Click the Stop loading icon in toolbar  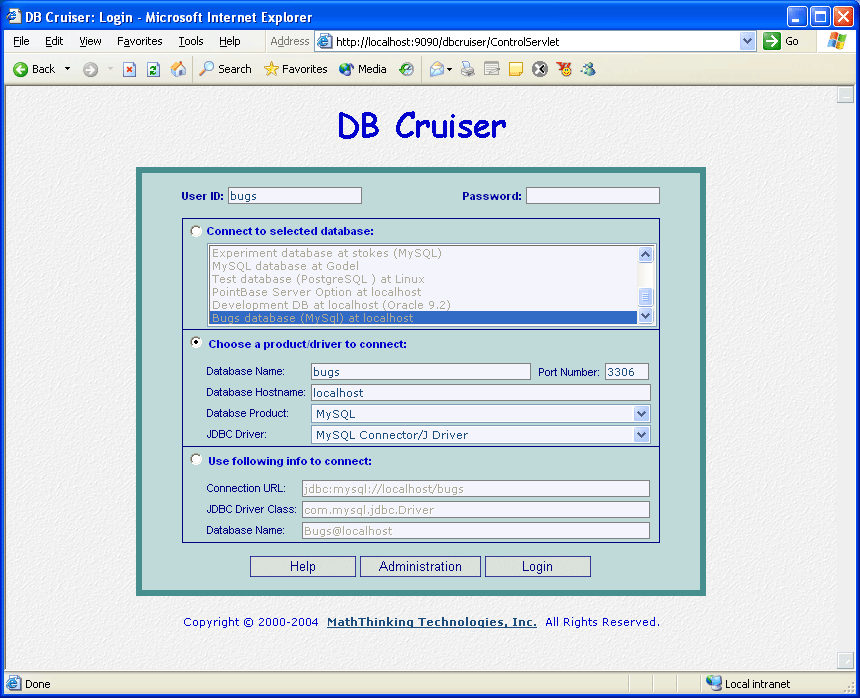129,69
